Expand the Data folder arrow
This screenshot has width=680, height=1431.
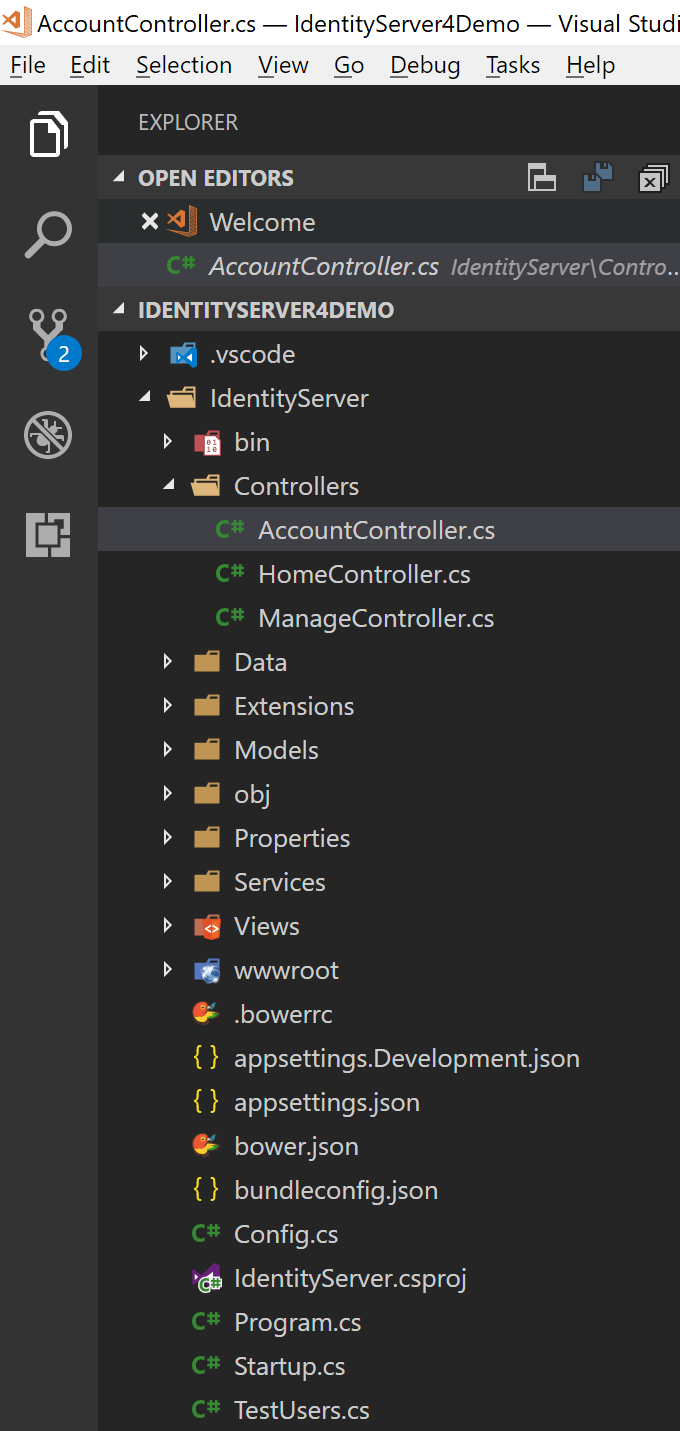(168, 662)
